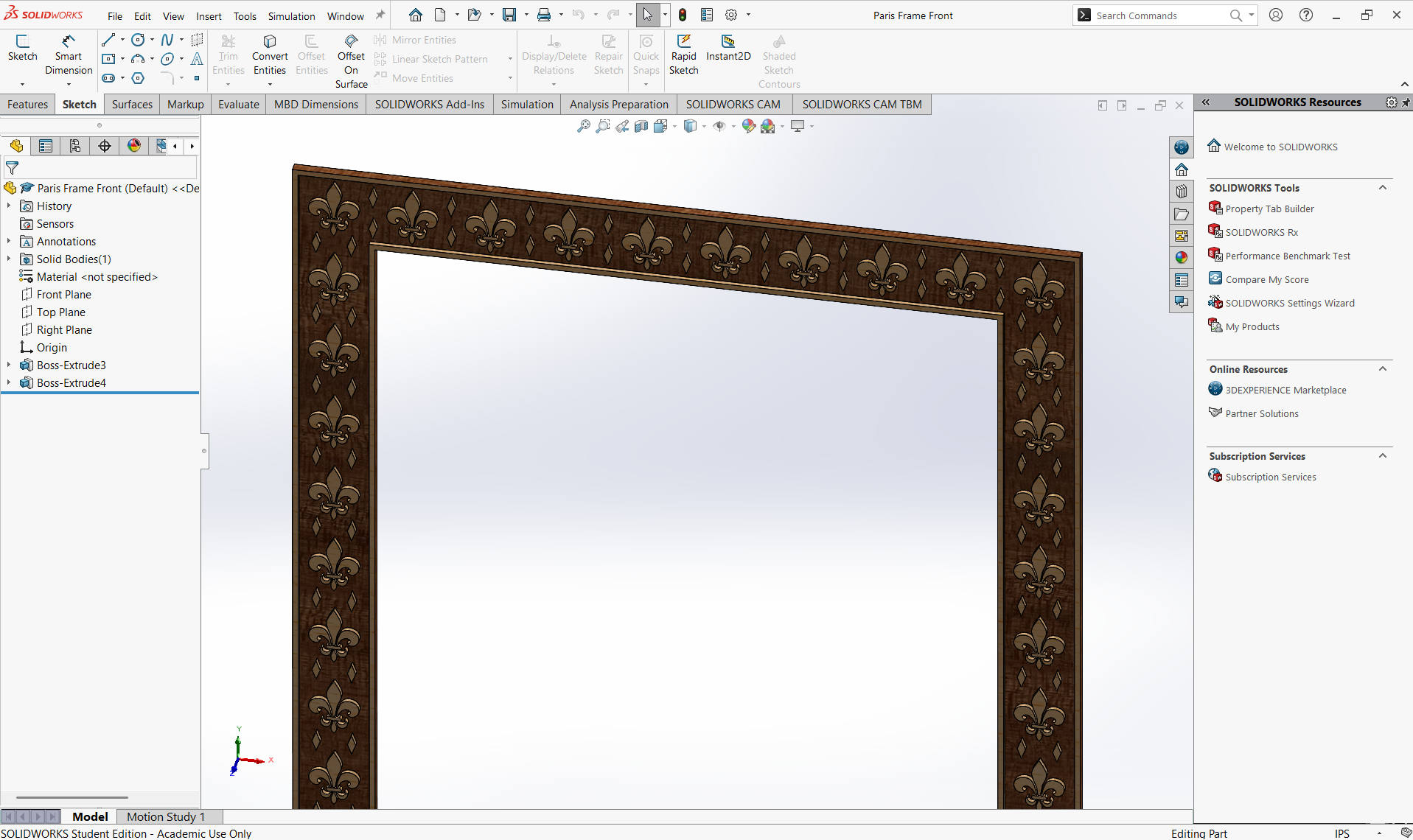Select the Front Plane tree item
The height and width of the screenshot is (840, 1413).
tap(64, 294)
